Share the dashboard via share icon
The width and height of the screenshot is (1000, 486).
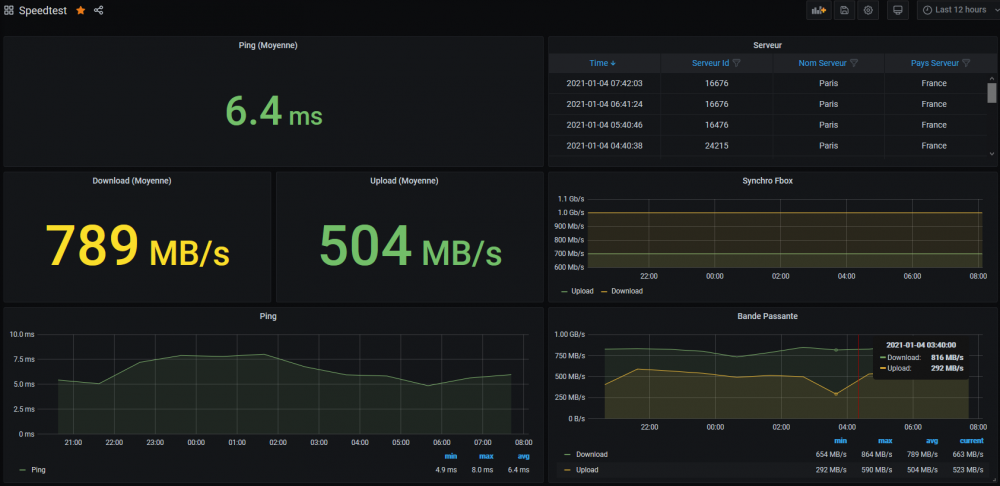(x=98, y=10)
